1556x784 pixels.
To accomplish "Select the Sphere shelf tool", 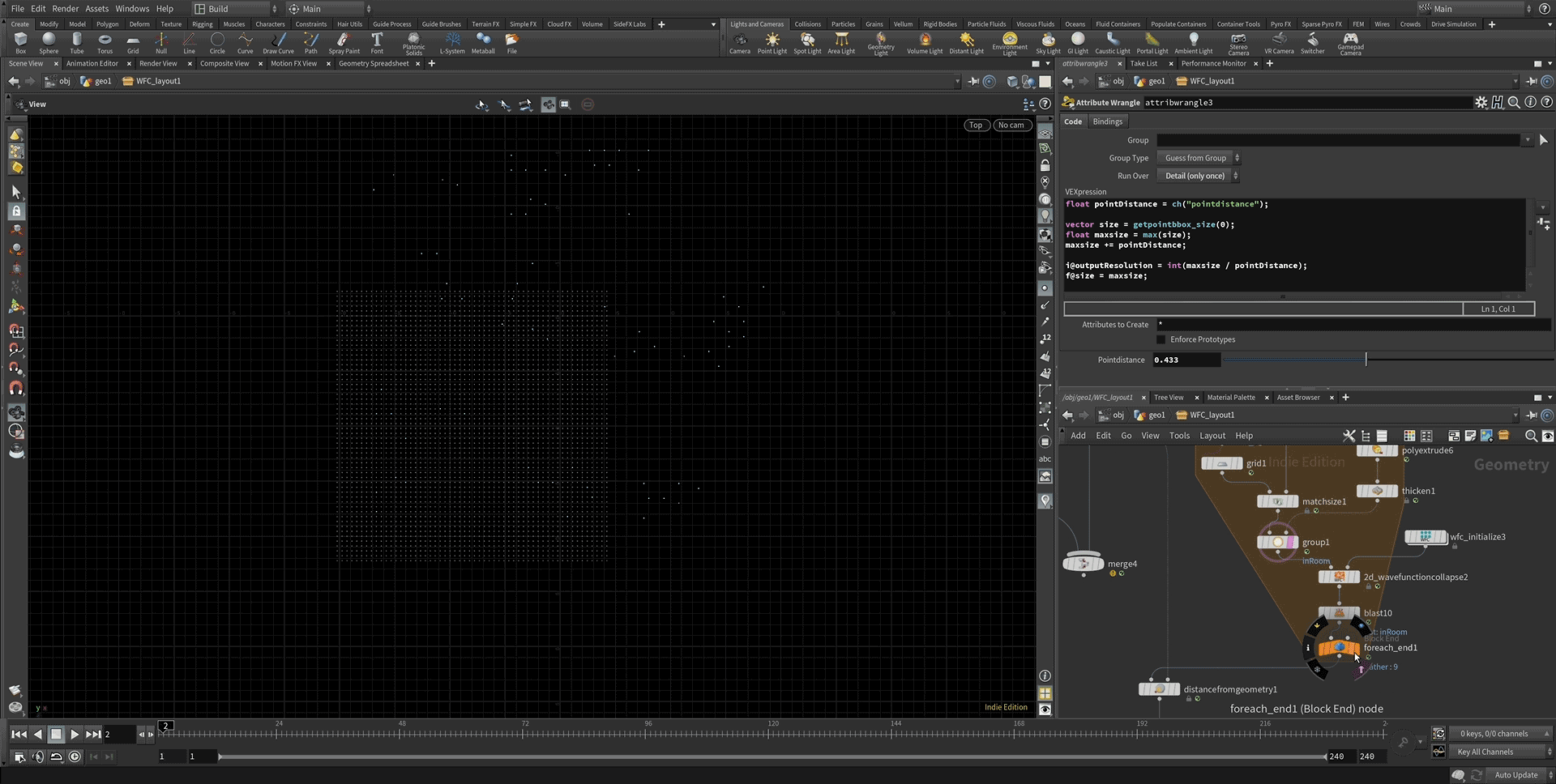I will click(49, 43).
